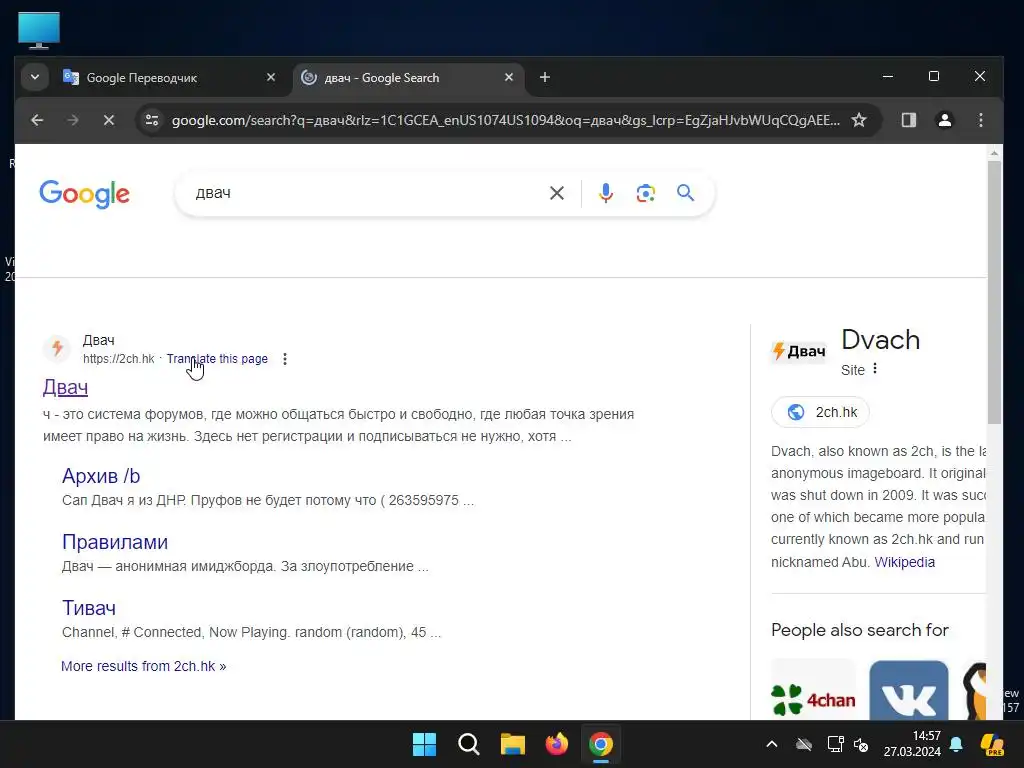The image size is (1024, 768).
Task: Select 4chan in People also search
Action: [x=814, y=690]
